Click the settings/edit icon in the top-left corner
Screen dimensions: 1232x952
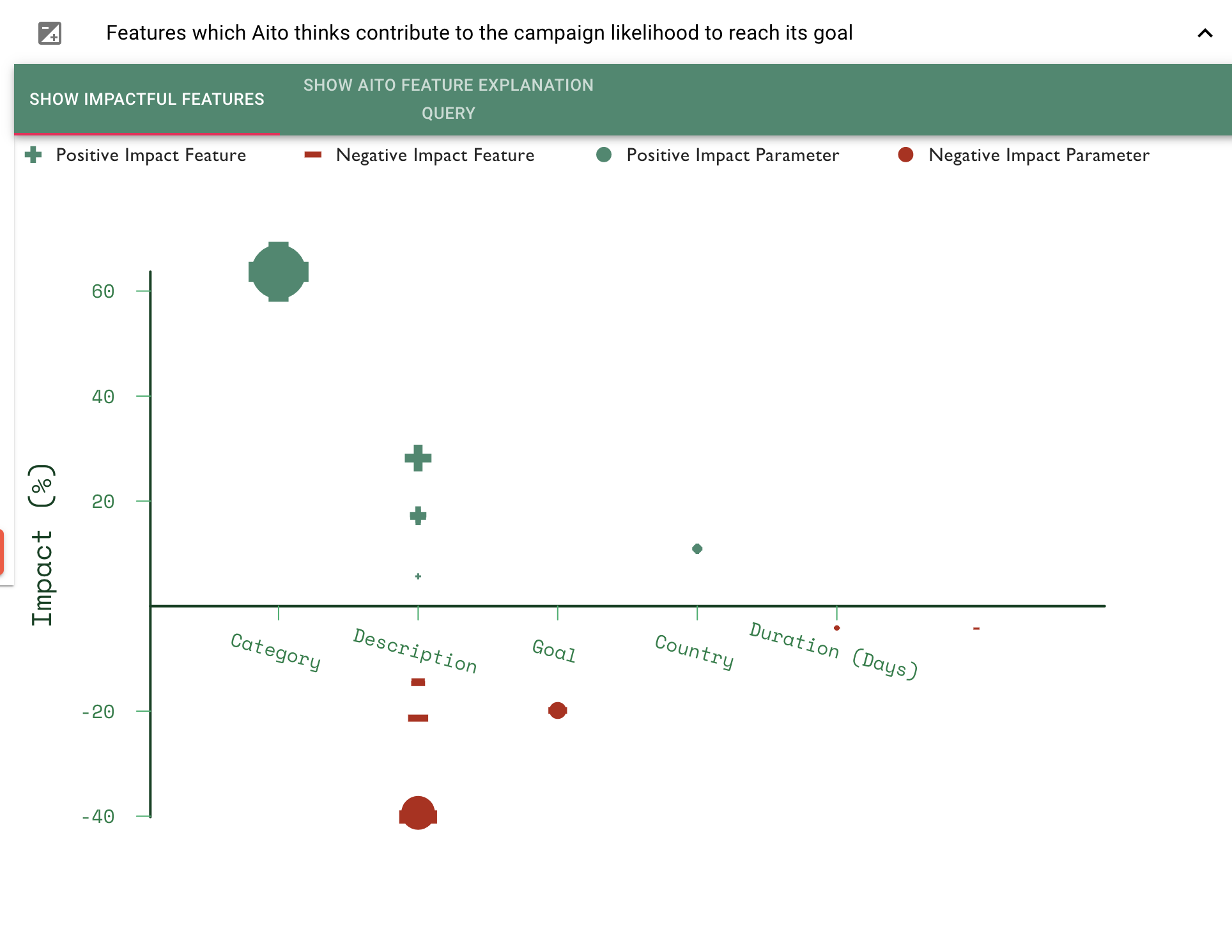(x=49, y=32)
